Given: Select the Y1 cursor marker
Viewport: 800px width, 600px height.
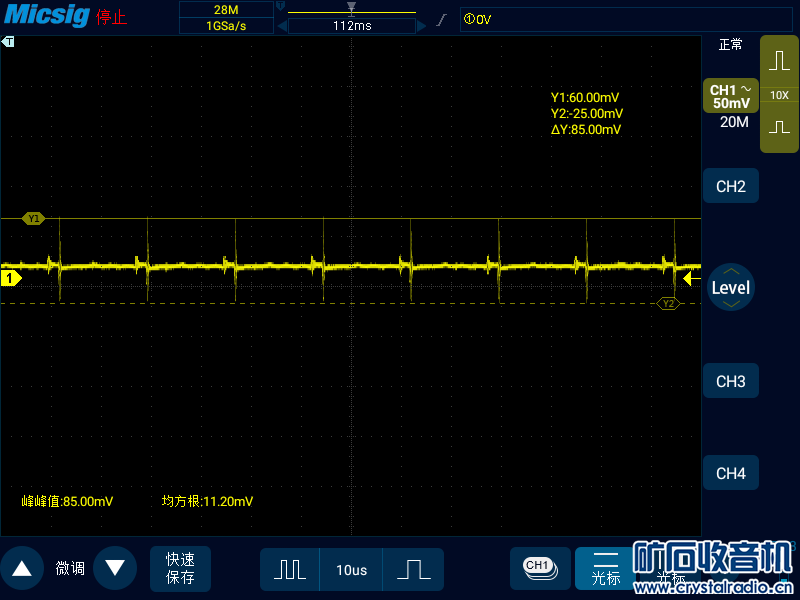Looking at the screenshot, I should [x=34, y=218].
